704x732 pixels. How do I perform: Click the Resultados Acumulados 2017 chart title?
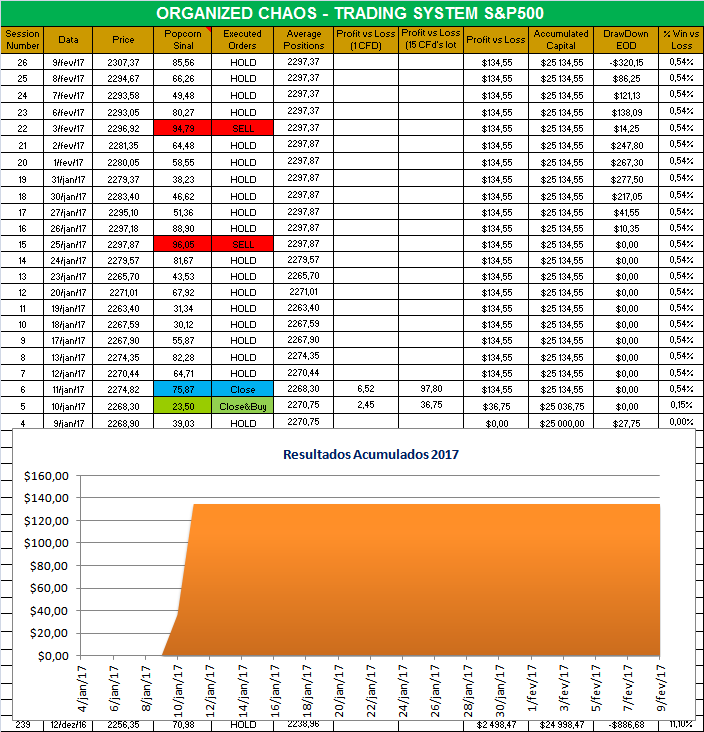pos(371,454)
